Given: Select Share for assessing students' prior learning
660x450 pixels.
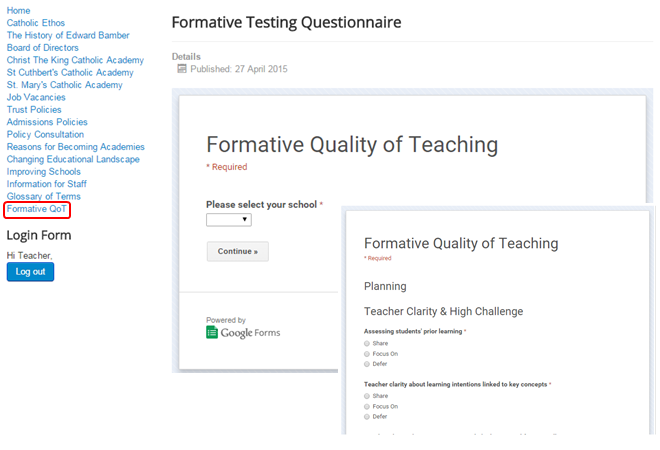Looking at the screenshot, I should tap(367, 343).
